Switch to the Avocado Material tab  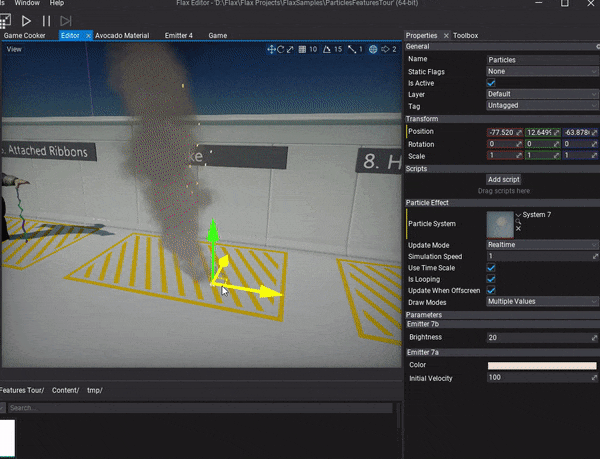coord(122,36)
